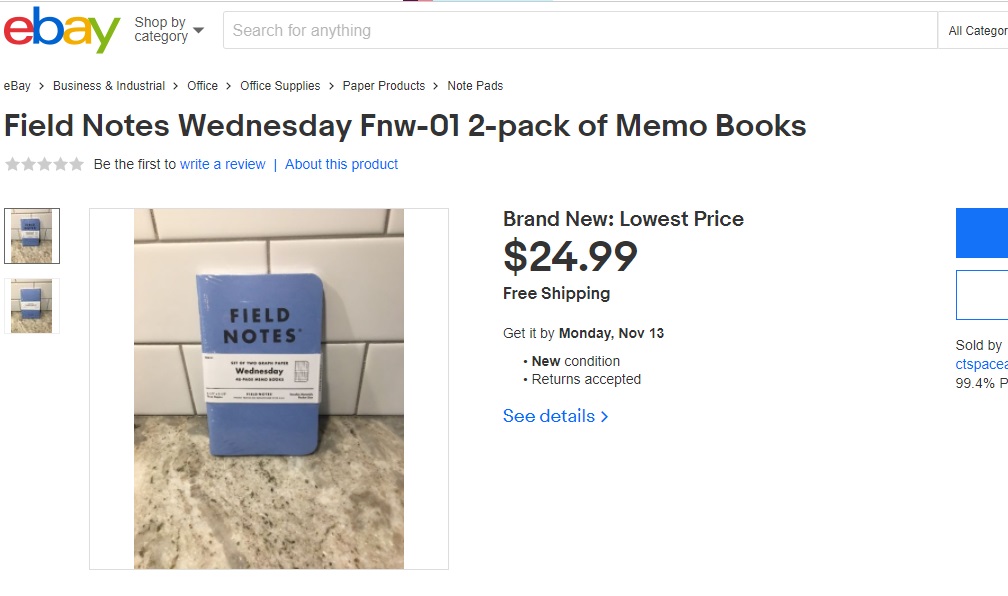Open Business & Industrial breadcrumb
The width and height of the screenshot is (1008, 596).
[x=109, y=86]
